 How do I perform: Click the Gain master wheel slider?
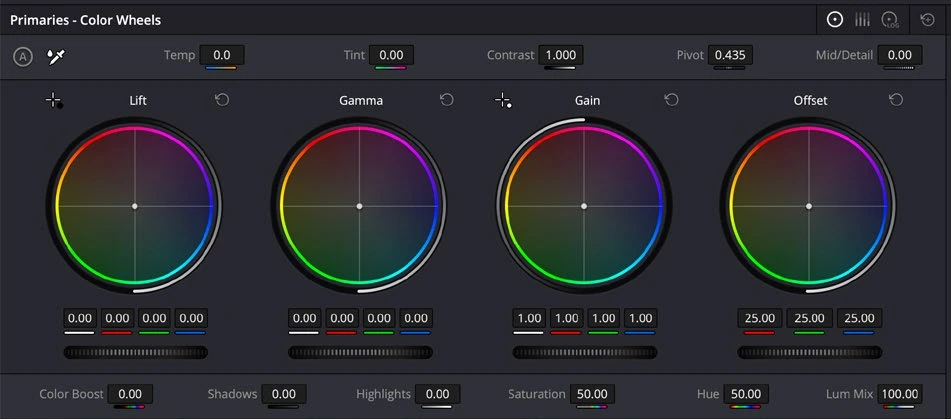tap(585, 352)
